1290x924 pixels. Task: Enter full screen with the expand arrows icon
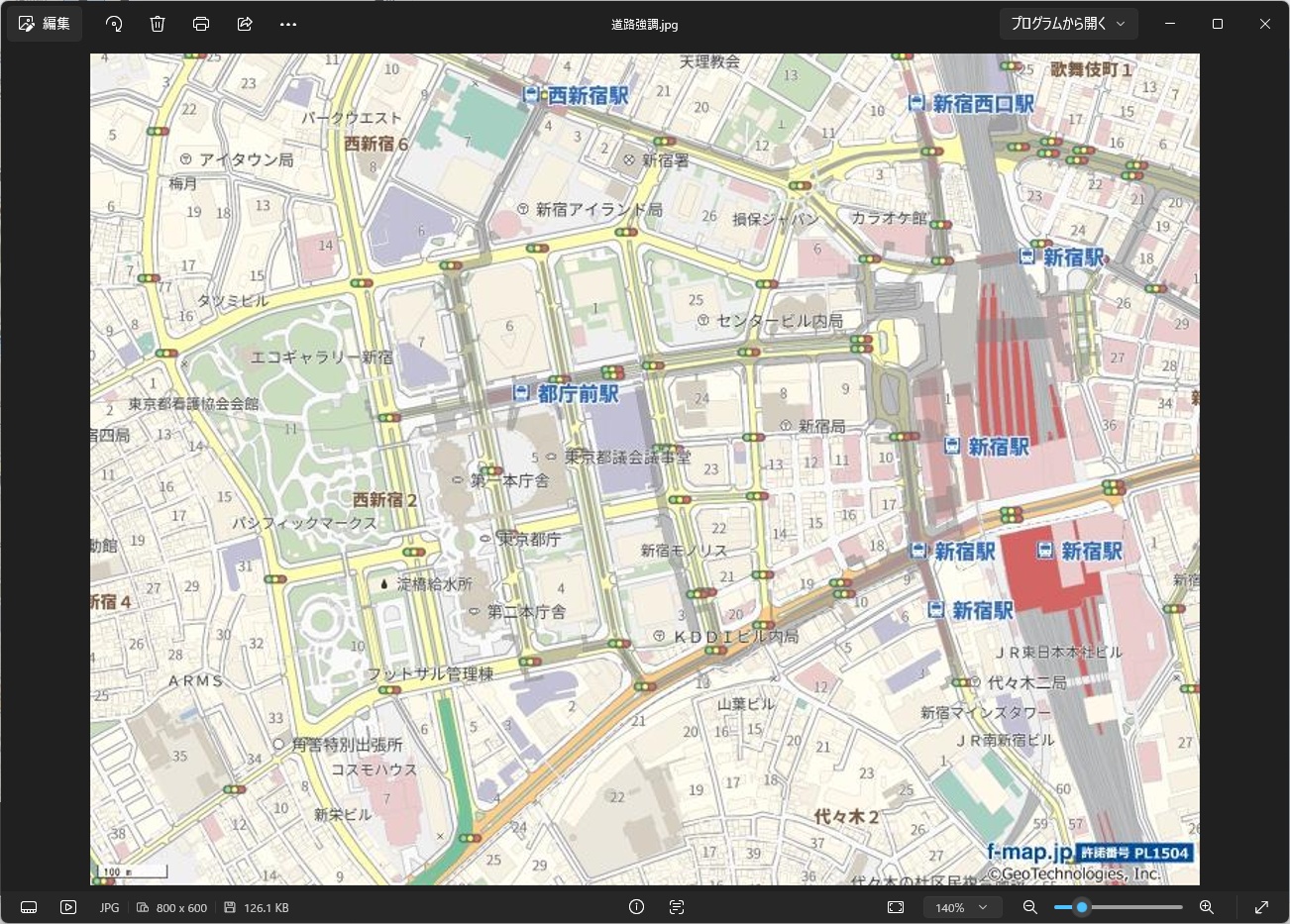click(1261, 907)
